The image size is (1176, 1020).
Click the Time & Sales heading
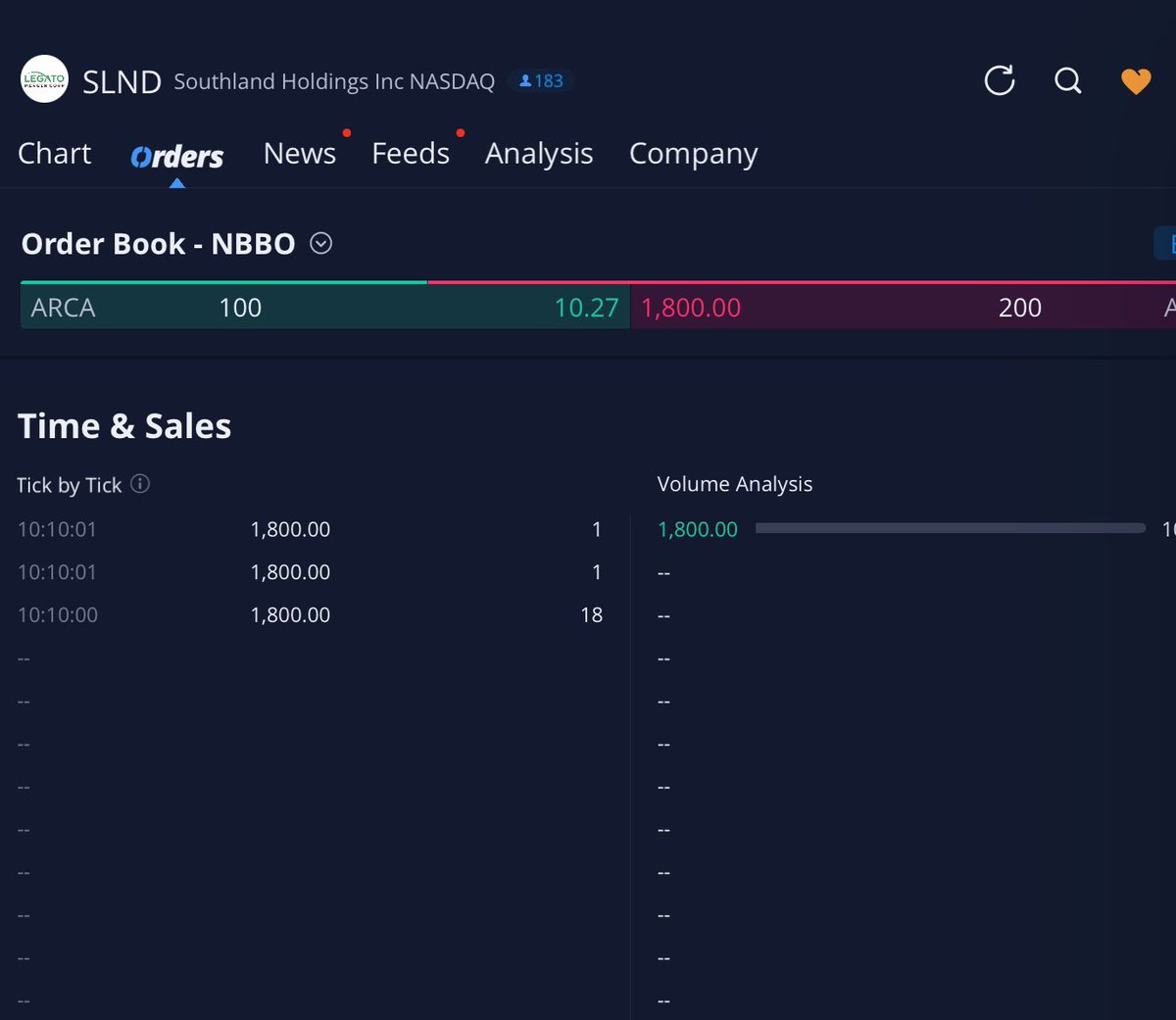click(124, 426)
